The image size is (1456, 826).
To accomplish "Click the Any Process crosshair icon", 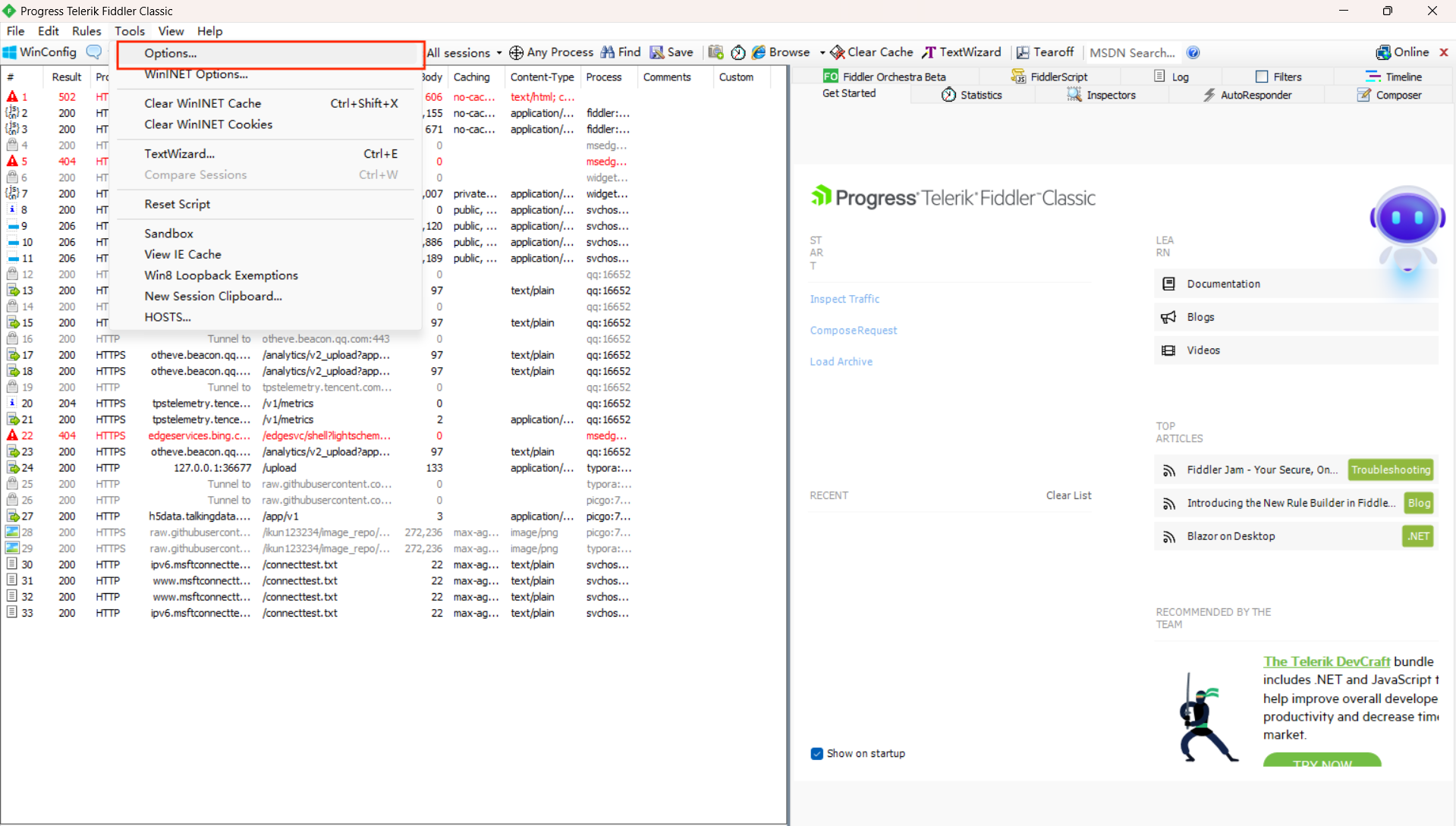I will (x=516, y=52).
